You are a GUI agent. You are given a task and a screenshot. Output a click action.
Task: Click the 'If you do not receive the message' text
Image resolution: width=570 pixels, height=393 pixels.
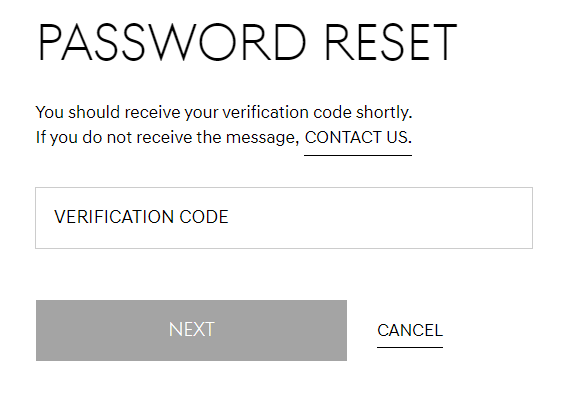[x=167, y=138]
